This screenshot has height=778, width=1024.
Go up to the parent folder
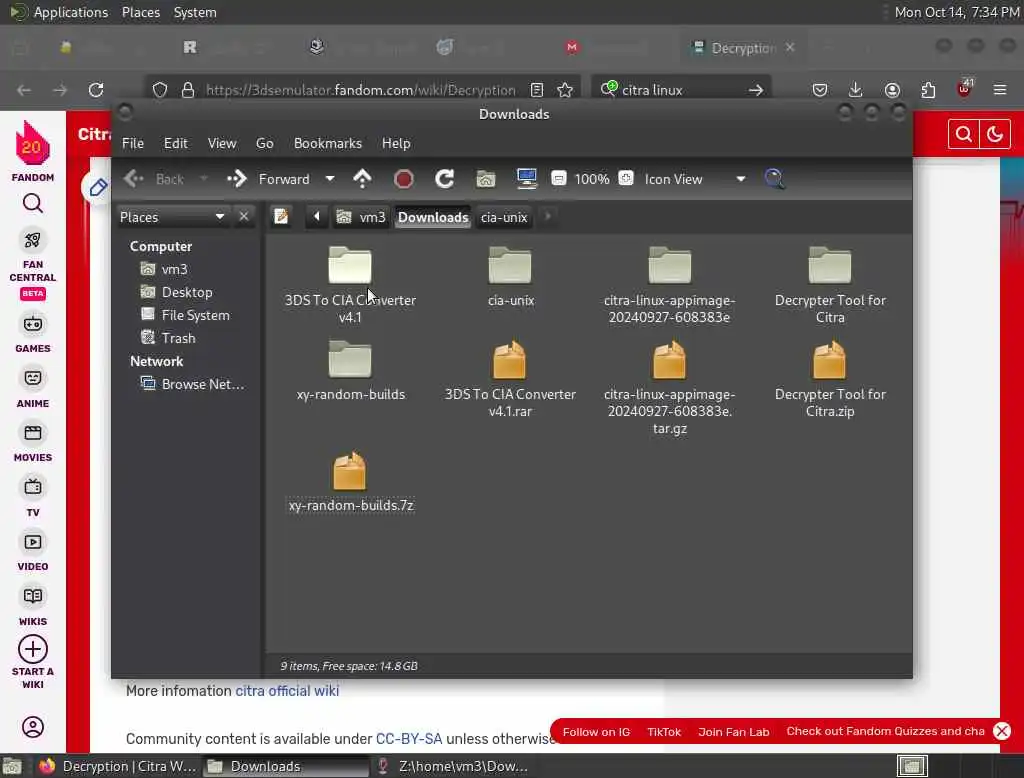click(362, 178)
